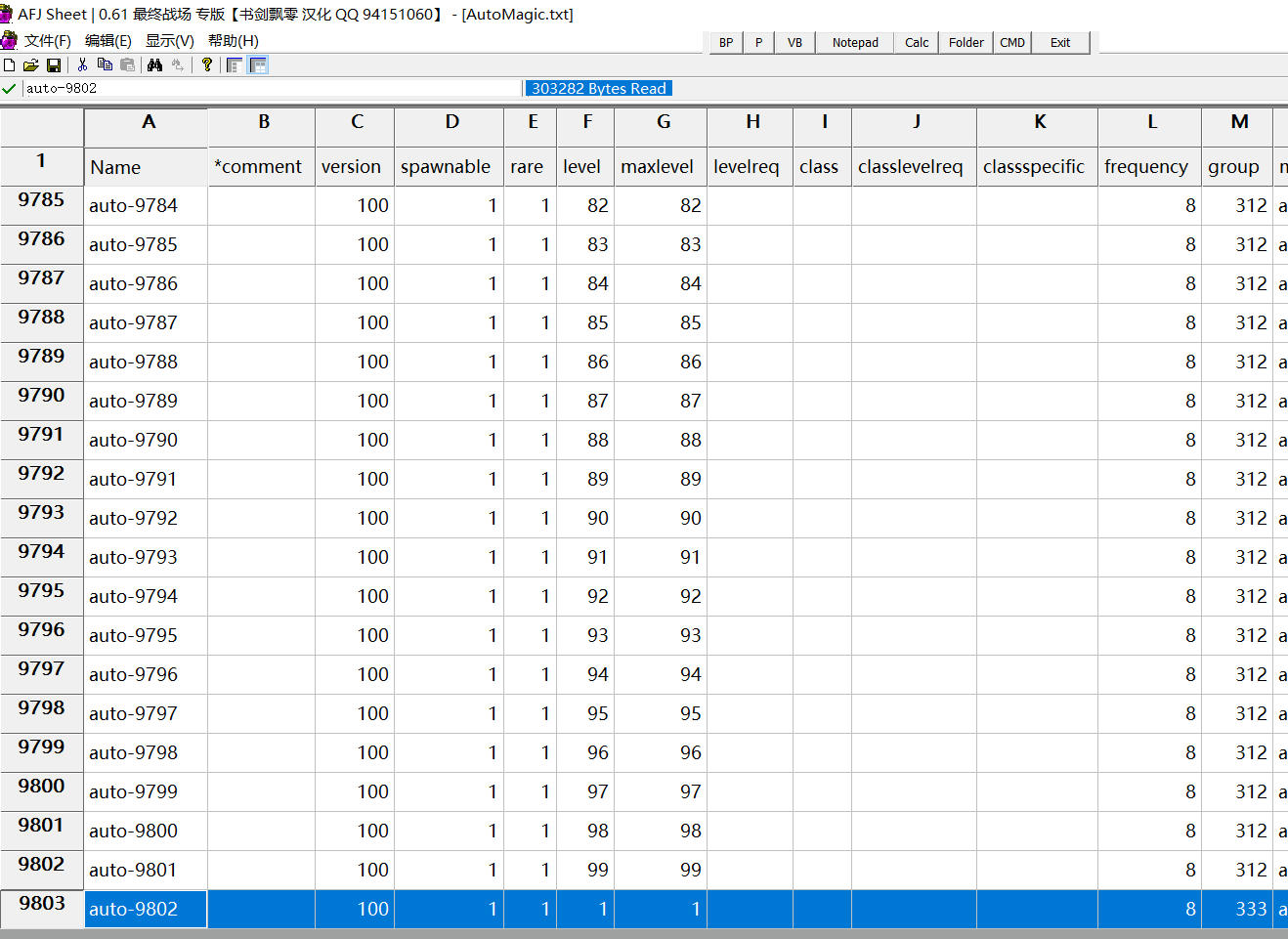This screenshot has width=1288, height=939.
Task: Cut selection with the scissors icon
Action: [x=82, y=65]
